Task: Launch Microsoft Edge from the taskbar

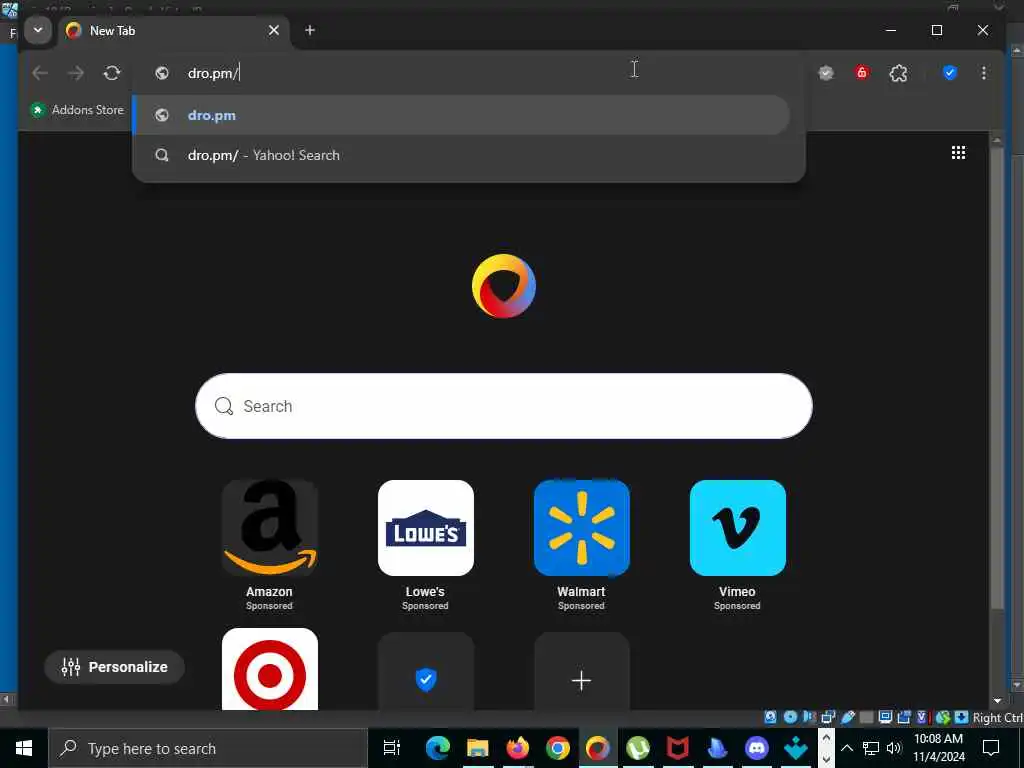Action: click(438, 748)
